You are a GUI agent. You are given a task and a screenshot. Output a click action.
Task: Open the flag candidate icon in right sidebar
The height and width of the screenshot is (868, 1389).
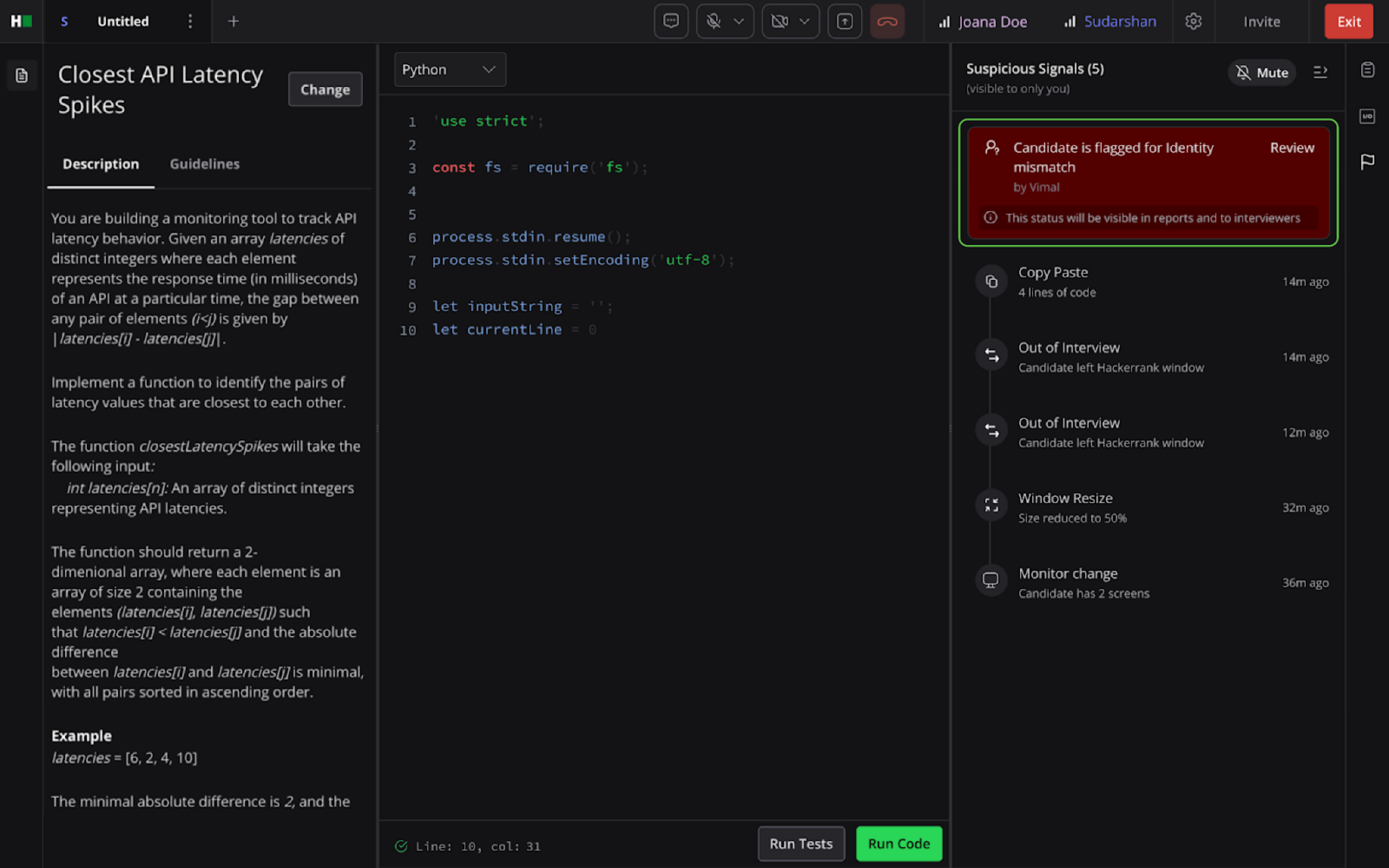(1367, 162)
